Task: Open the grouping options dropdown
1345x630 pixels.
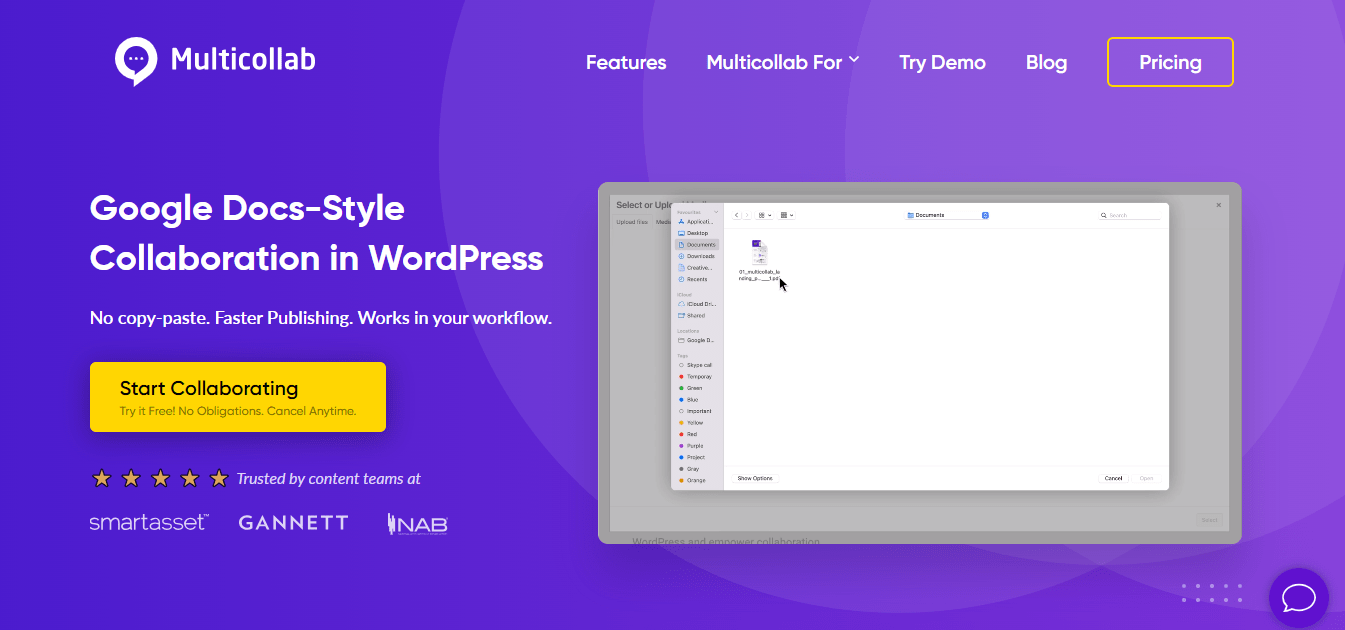Action: tap(787, 215)
